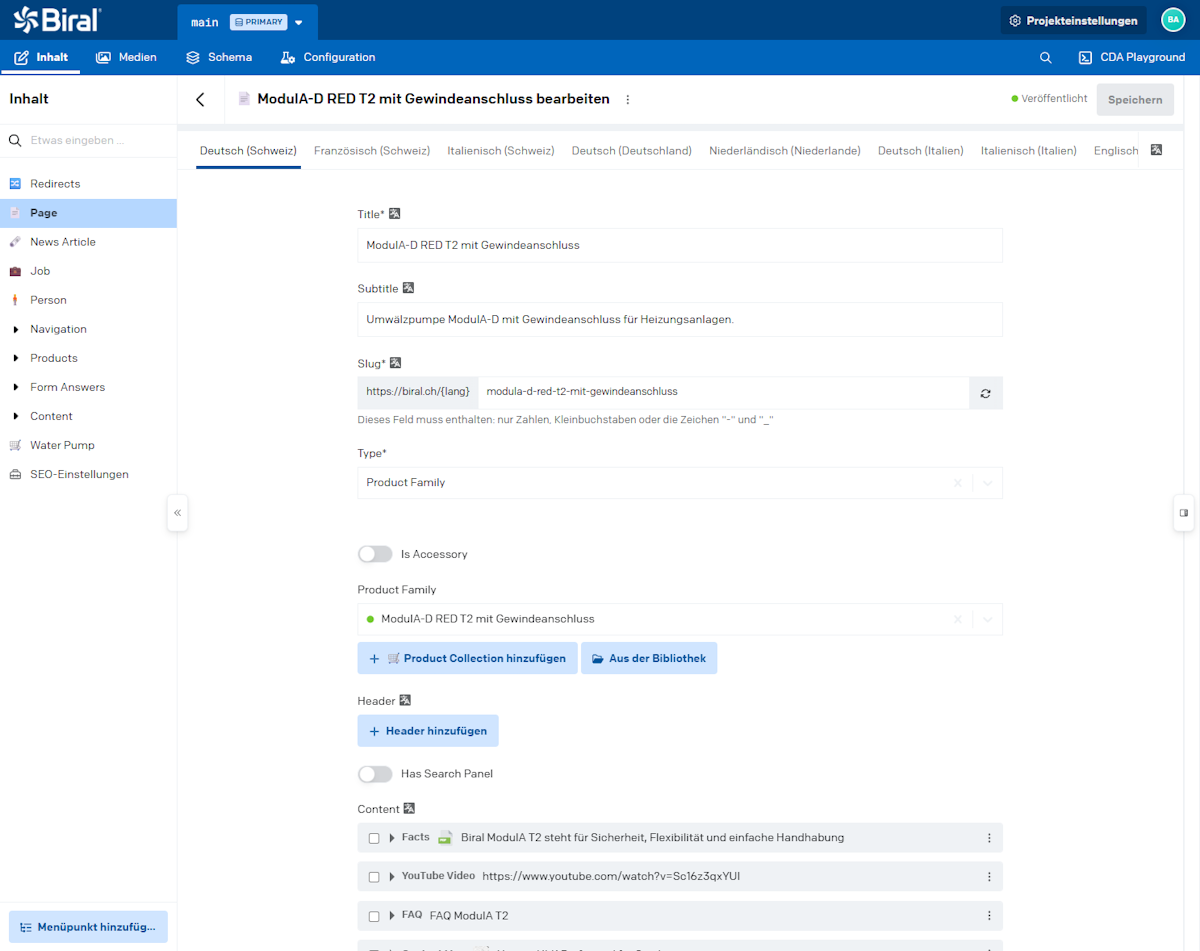The width and height of the screenshot is (1200, 951).
Task: Expand the Form Answers tree item
Action: pos(15,387)
